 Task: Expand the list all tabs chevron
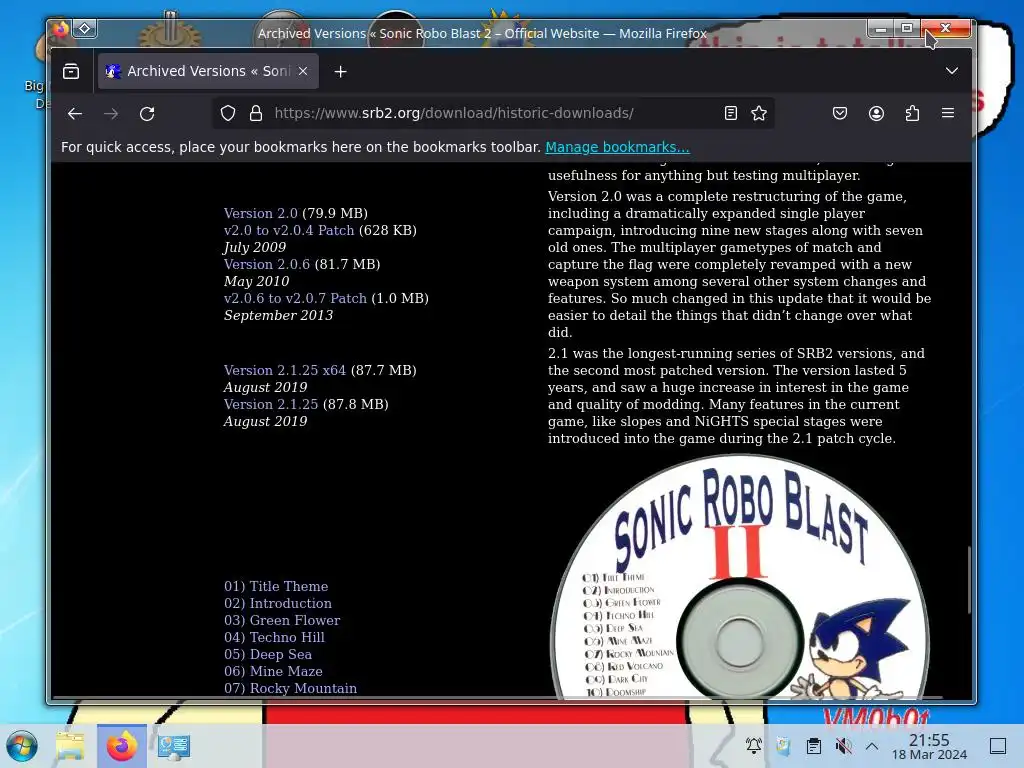[952, 71]
